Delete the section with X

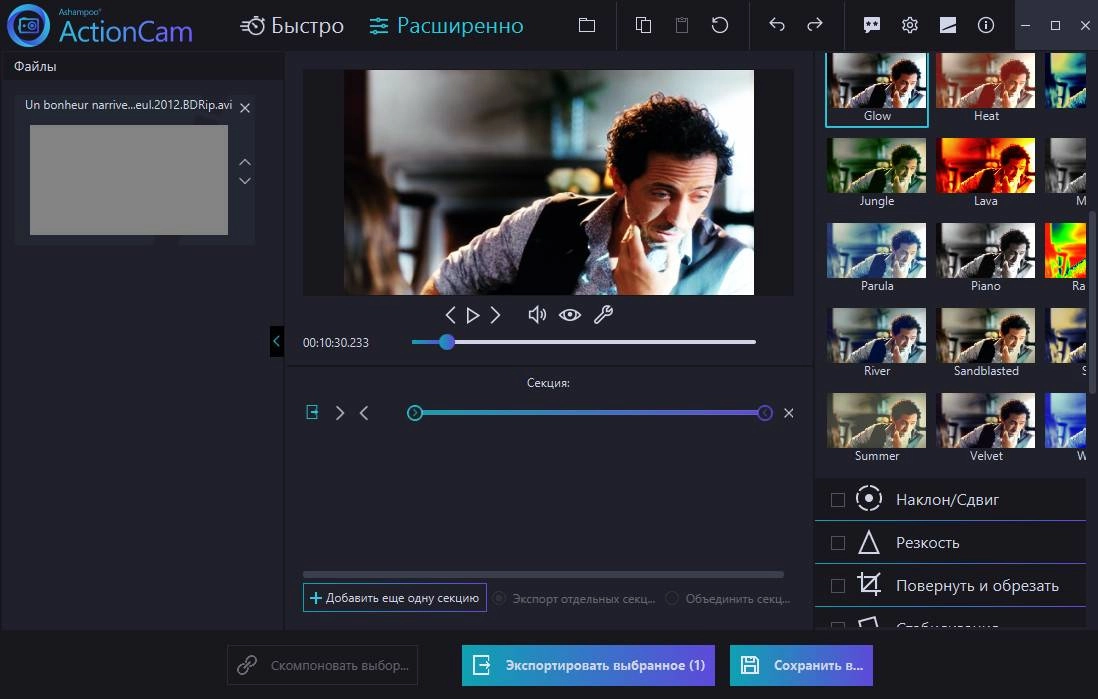pos(788,413)
